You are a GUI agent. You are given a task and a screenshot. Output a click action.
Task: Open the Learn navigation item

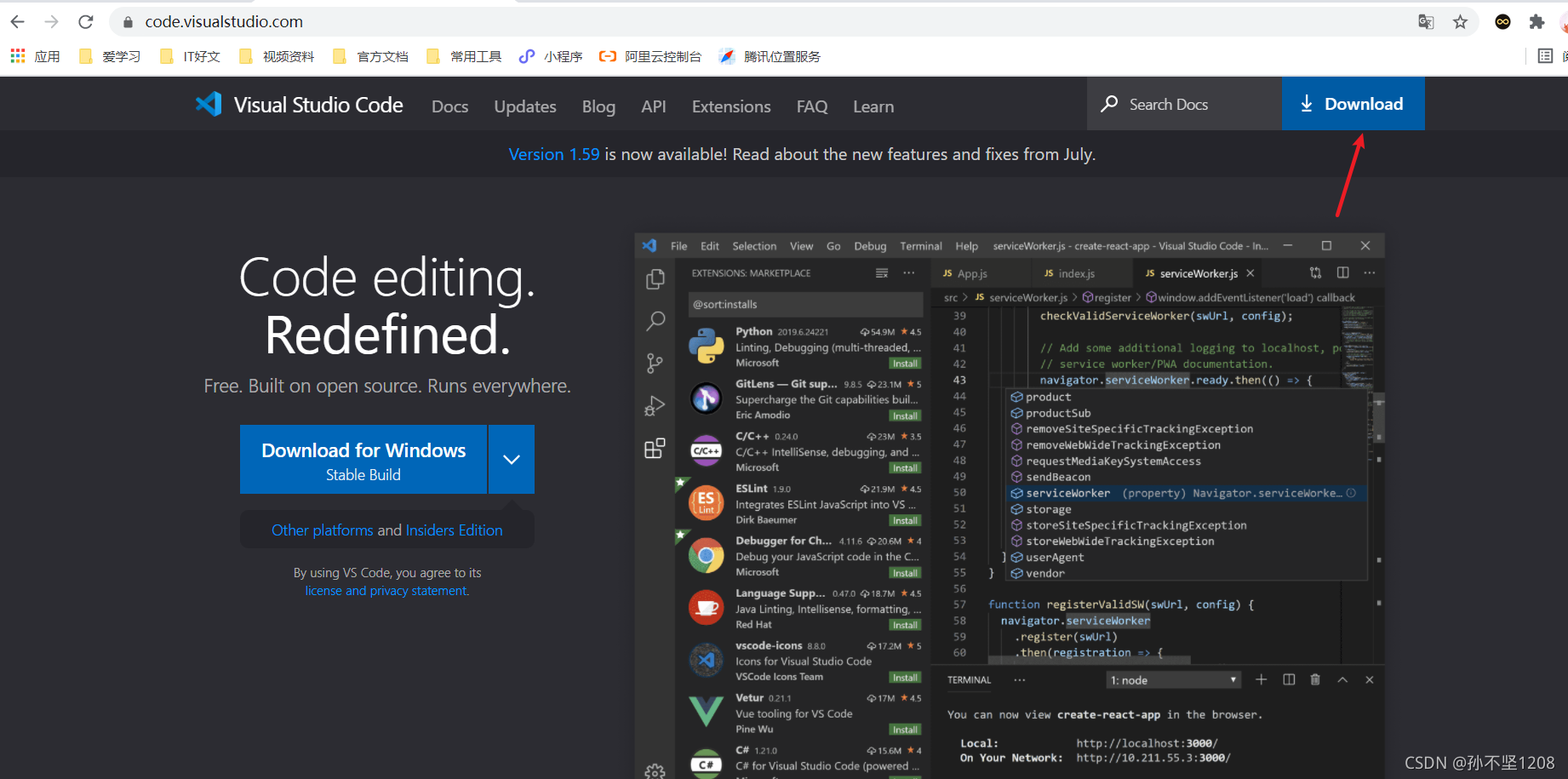(x=873, y=106)
